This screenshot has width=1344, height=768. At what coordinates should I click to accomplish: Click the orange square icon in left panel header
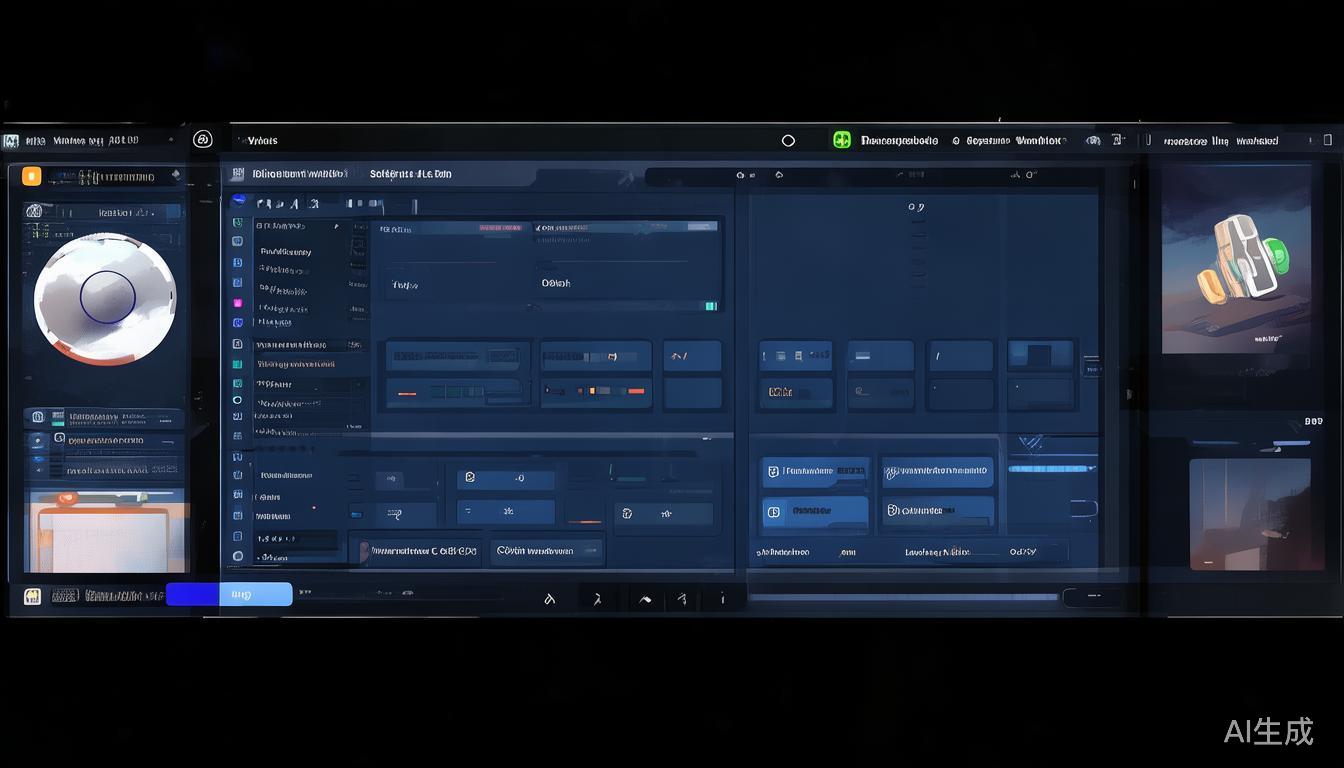[32, 177]
